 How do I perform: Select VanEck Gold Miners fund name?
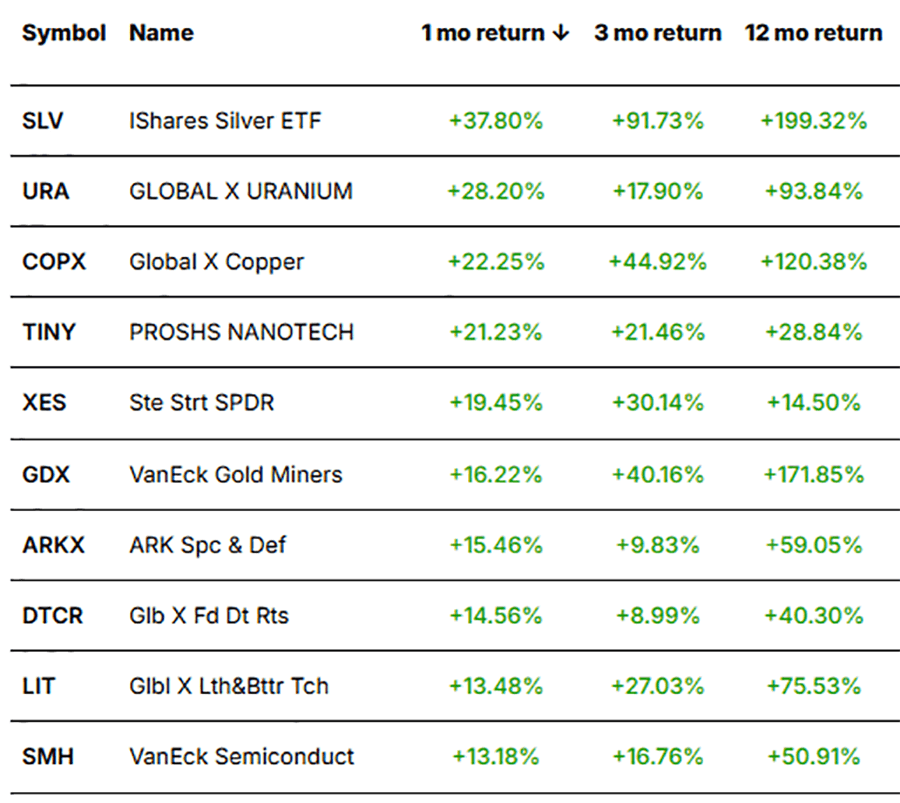(x=236, y=474)
